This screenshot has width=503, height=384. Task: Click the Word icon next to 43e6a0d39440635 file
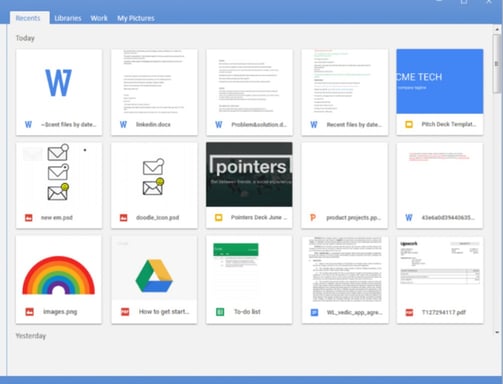pyautogui.click(x=409, y=218)
